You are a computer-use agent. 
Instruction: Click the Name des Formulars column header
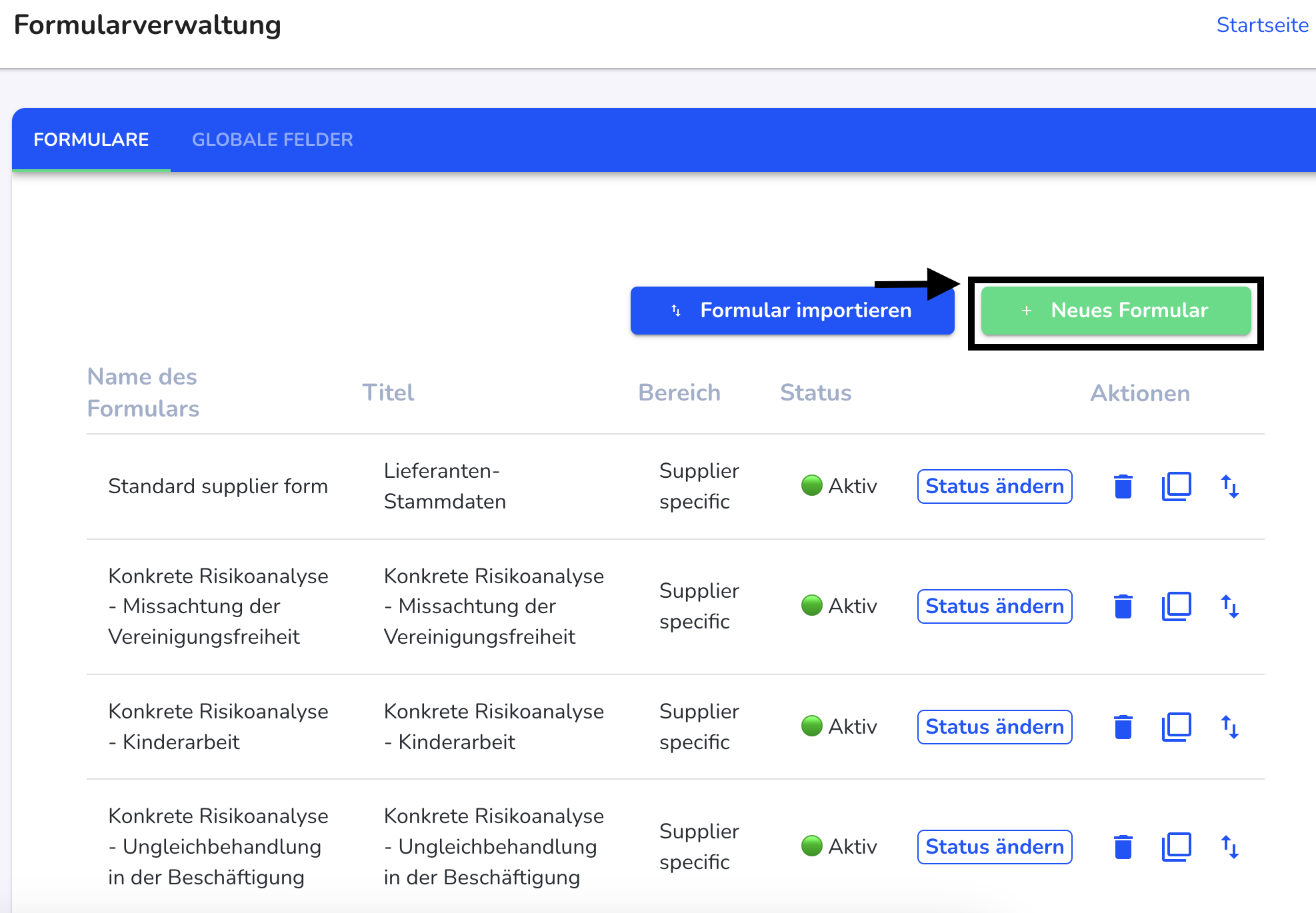click(143, 393)
